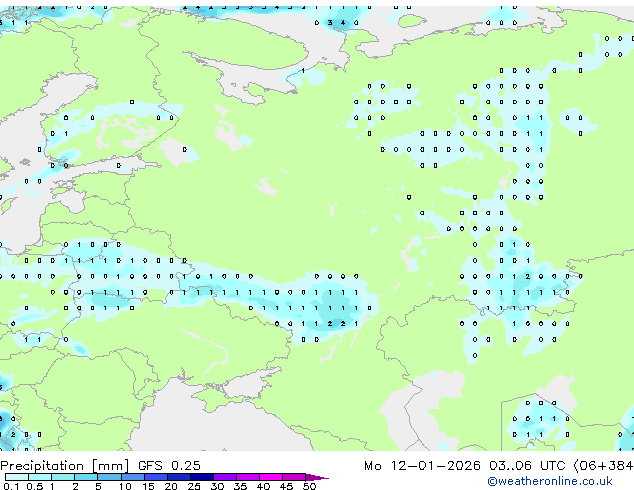The image size is (634, 490).
Task: Click the 2–5 mm legend color swatch
Action: (x=86, y=477)
